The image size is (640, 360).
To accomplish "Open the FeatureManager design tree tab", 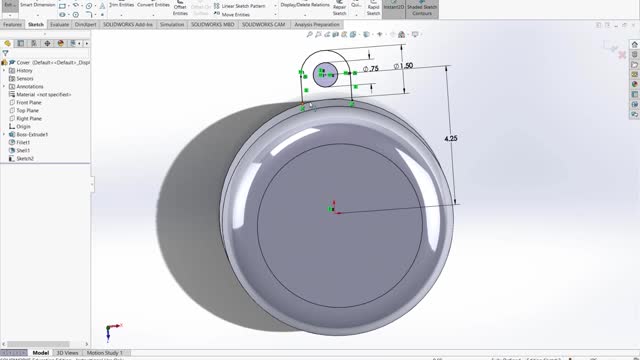I will coord(7,43).
